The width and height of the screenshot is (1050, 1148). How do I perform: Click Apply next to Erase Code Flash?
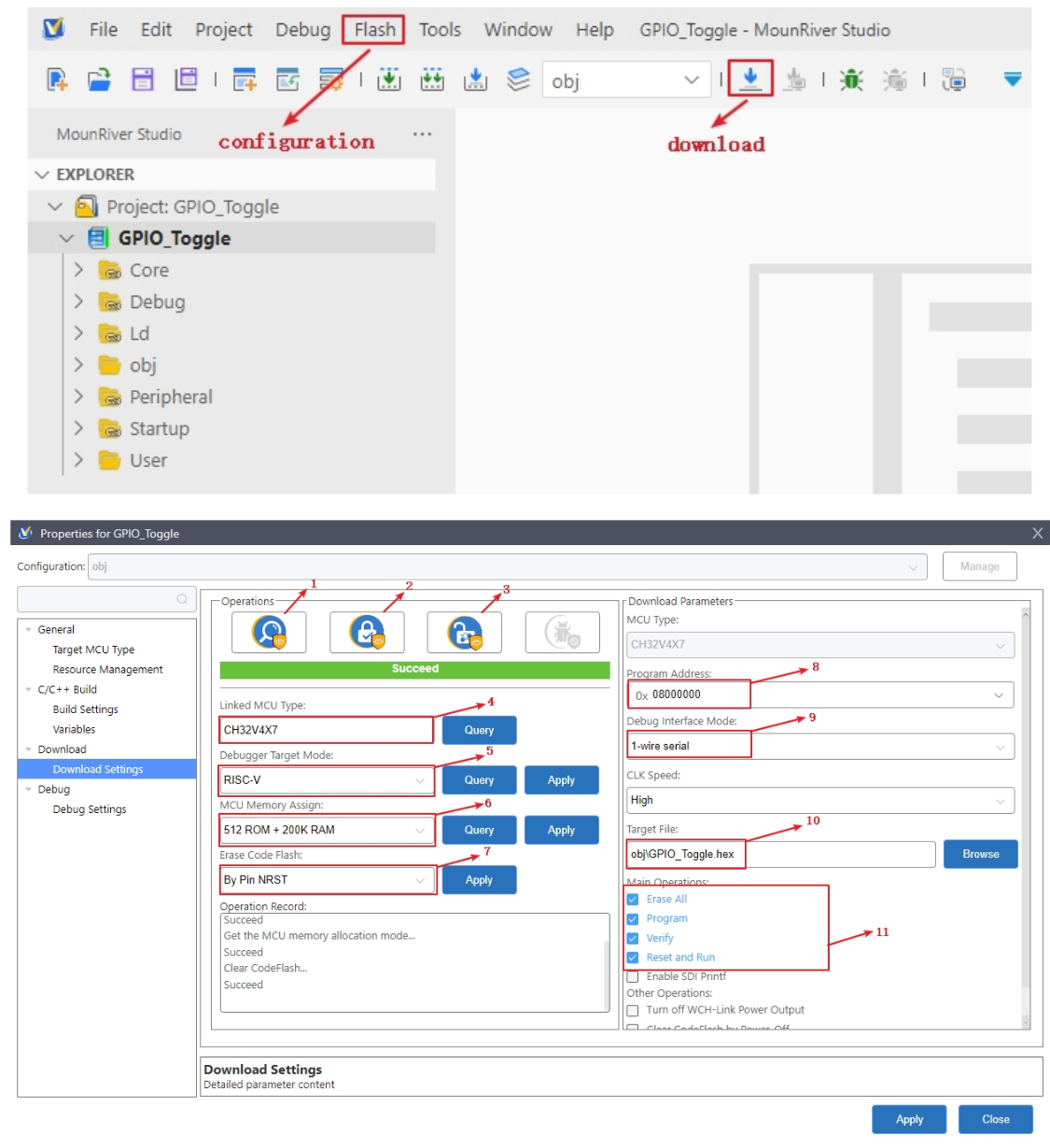[479, 880]
